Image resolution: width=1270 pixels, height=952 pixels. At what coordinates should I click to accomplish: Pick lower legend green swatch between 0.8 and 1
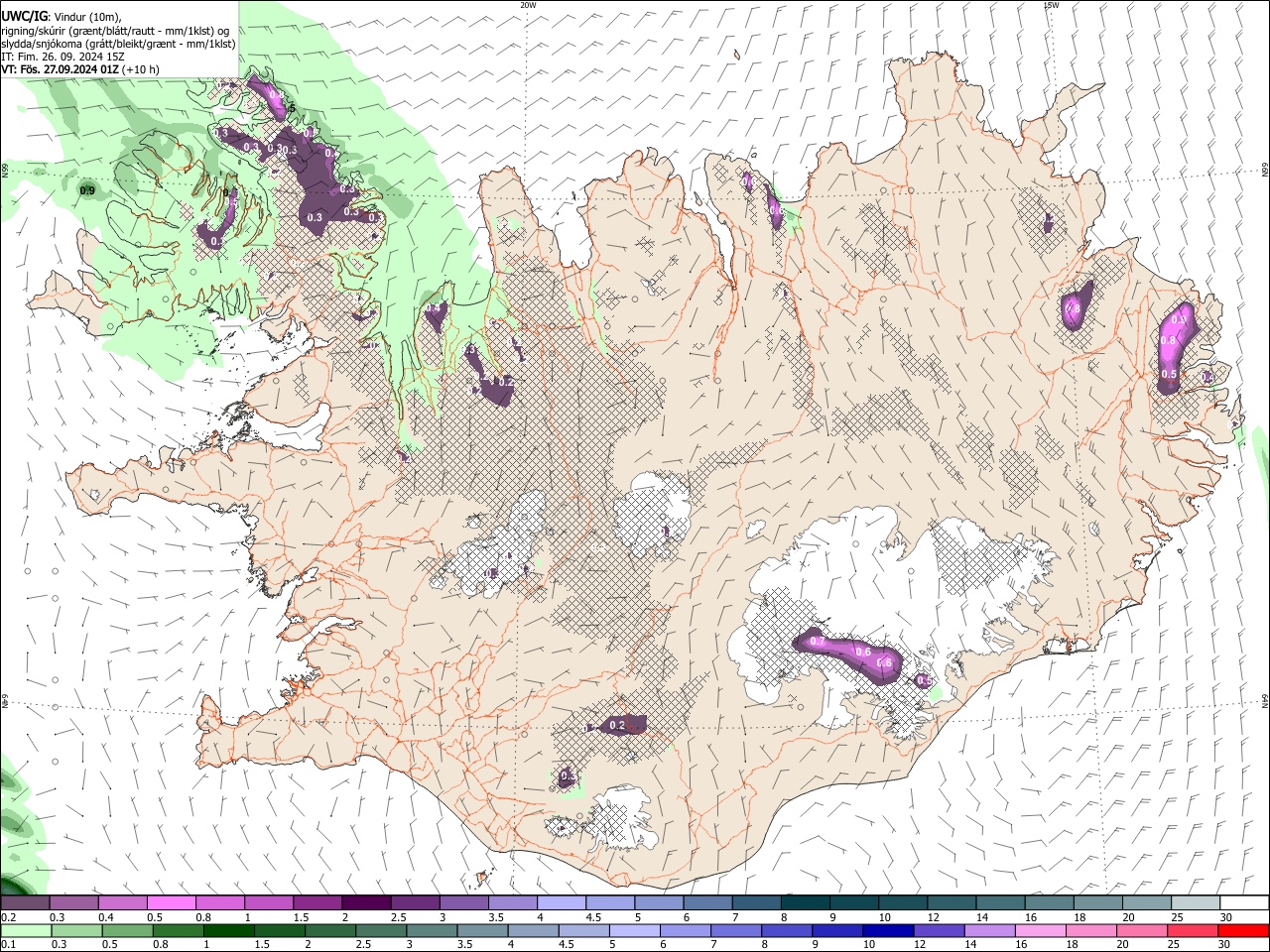[x=178, y=930]
